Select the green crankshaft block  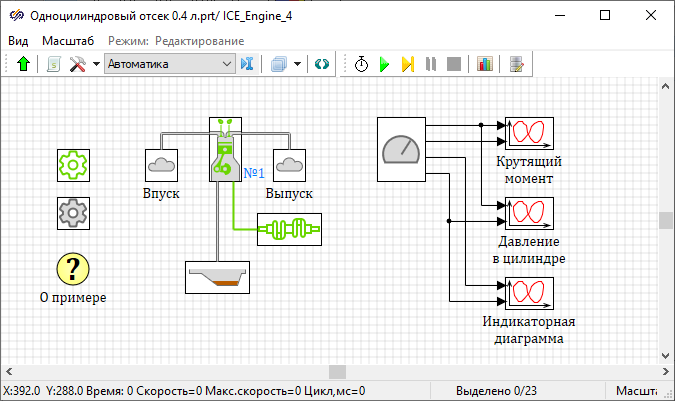290,229
